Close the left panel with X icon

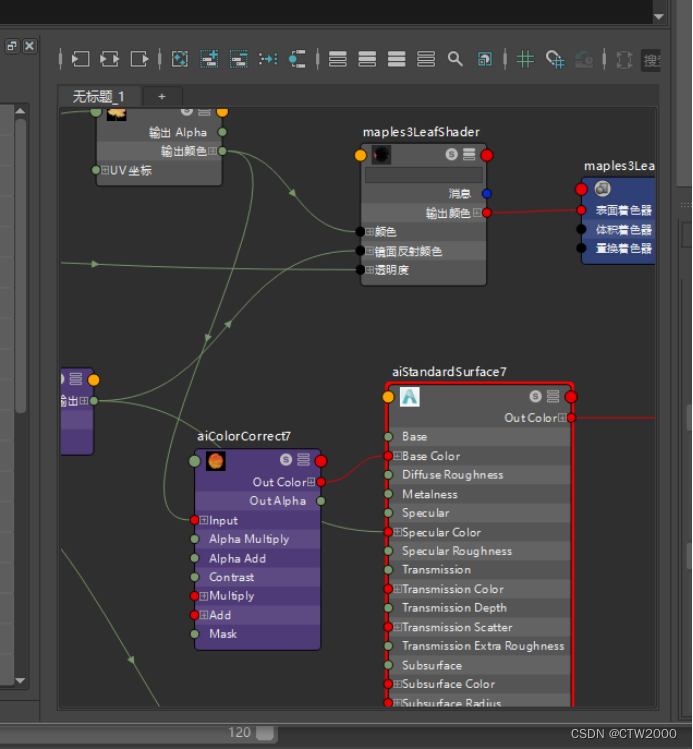pyautogui.click(x=30, y=46)
